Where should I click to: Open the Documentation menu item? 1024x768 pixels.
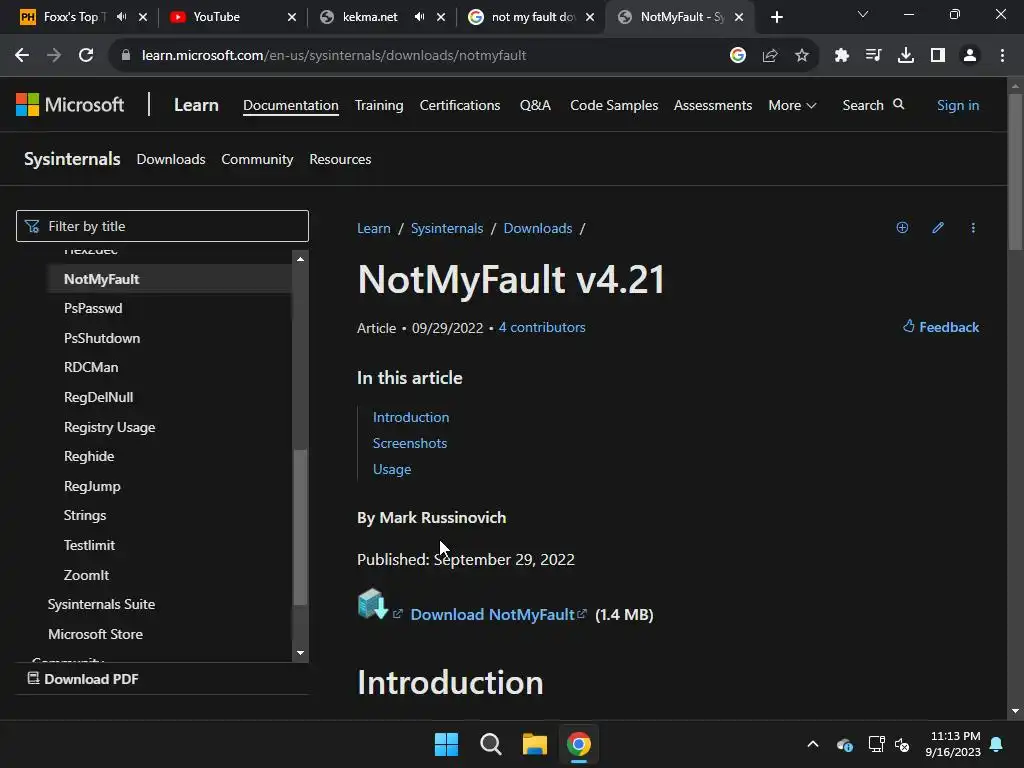tap(291, 105)
